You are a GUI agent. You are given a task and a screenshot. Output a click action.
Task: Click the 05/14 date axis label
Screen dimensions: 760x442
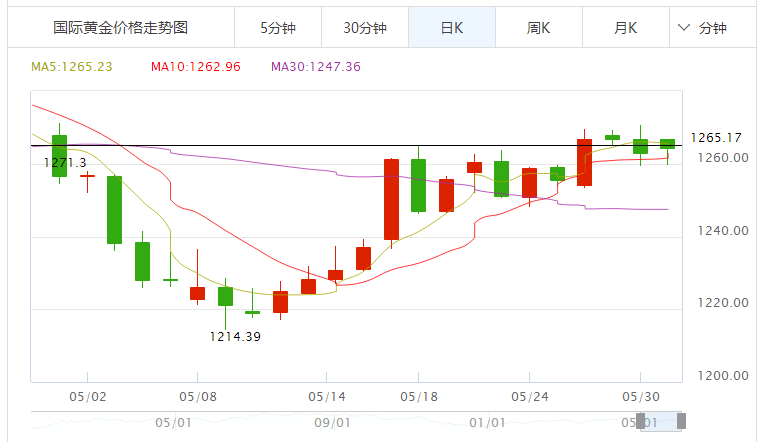[x=327, y=396]
